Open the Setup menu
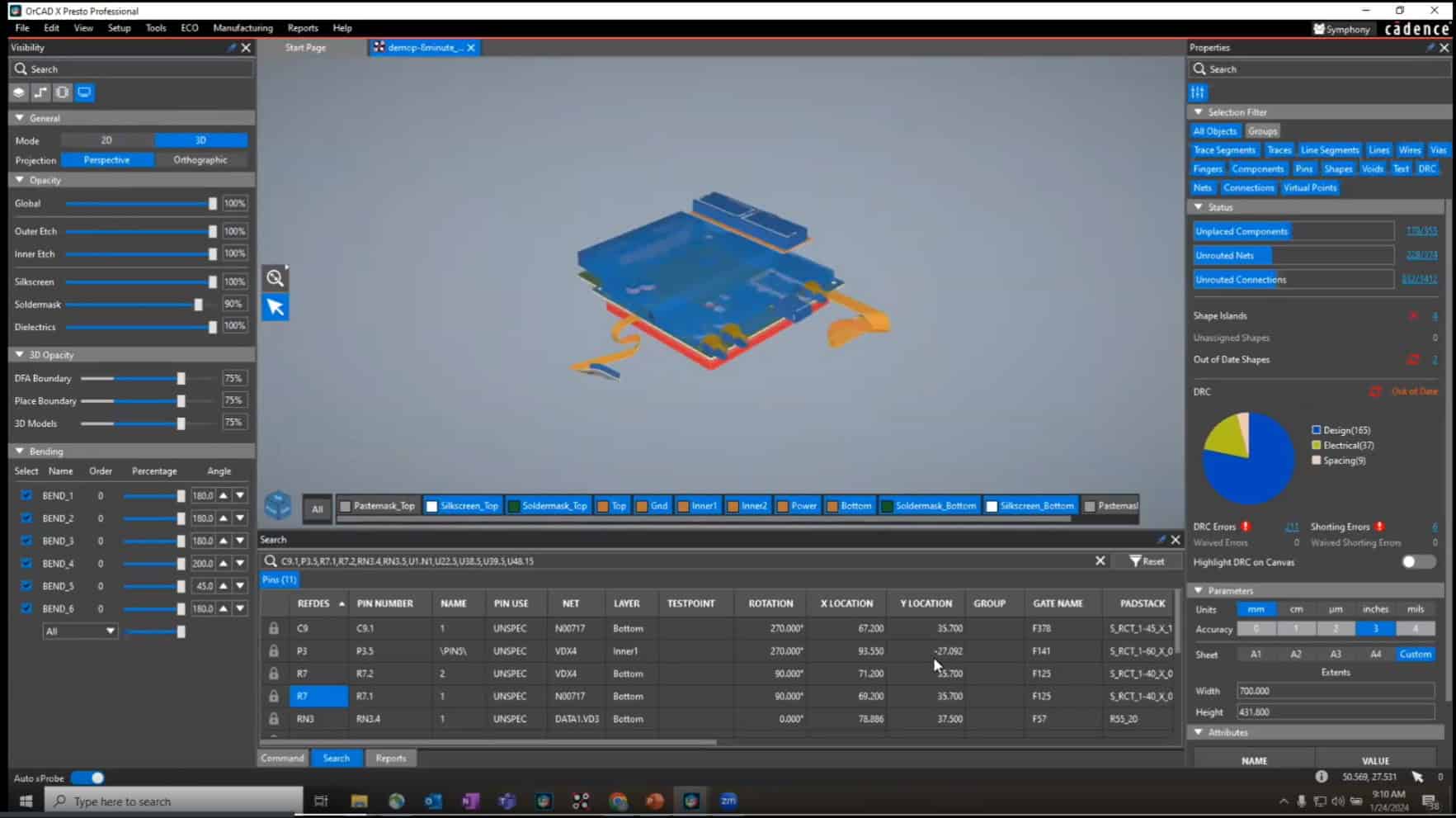This screenshot has height=818, width=1456. 119,28
